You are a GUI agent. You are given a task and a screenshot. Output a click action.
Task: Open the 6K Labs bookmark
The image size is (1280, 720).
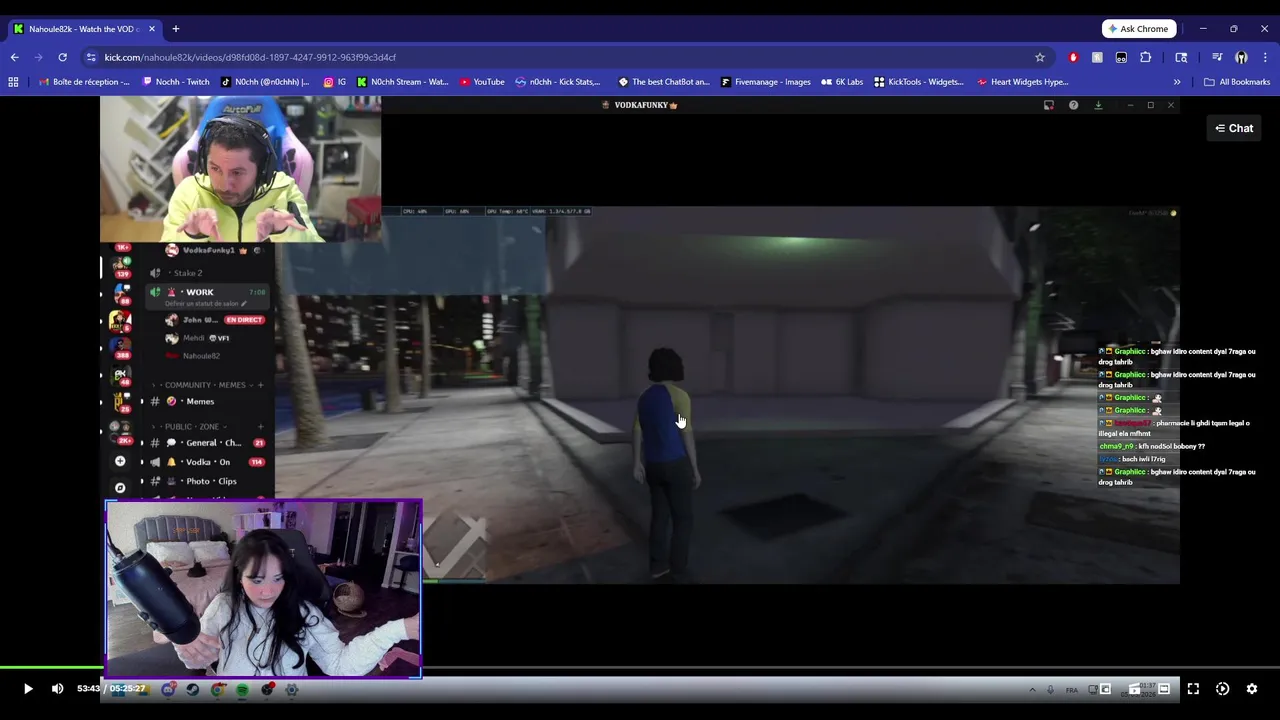click(842, 82)
